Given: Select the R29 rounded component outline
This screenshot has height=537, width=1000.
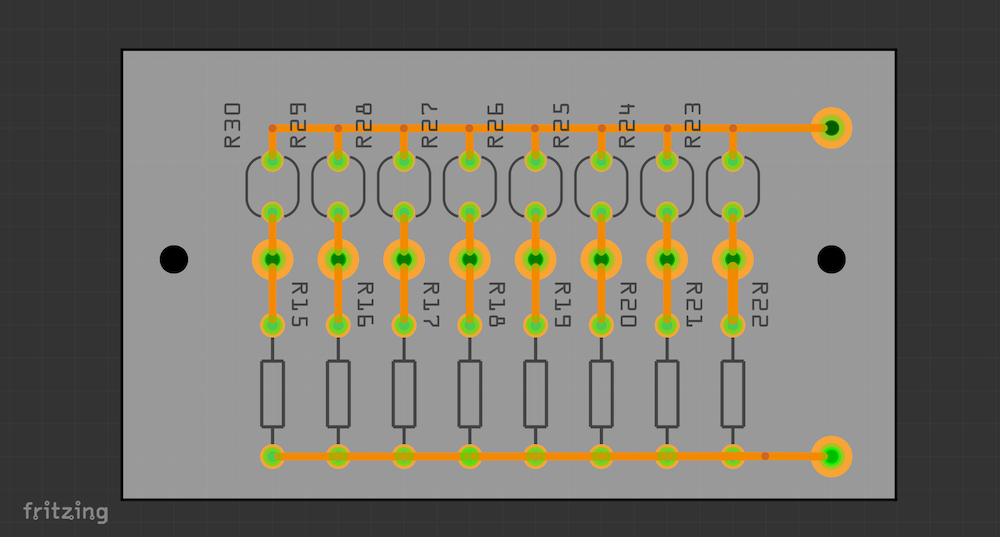Looking at the screenshot, I should [338, 186].
